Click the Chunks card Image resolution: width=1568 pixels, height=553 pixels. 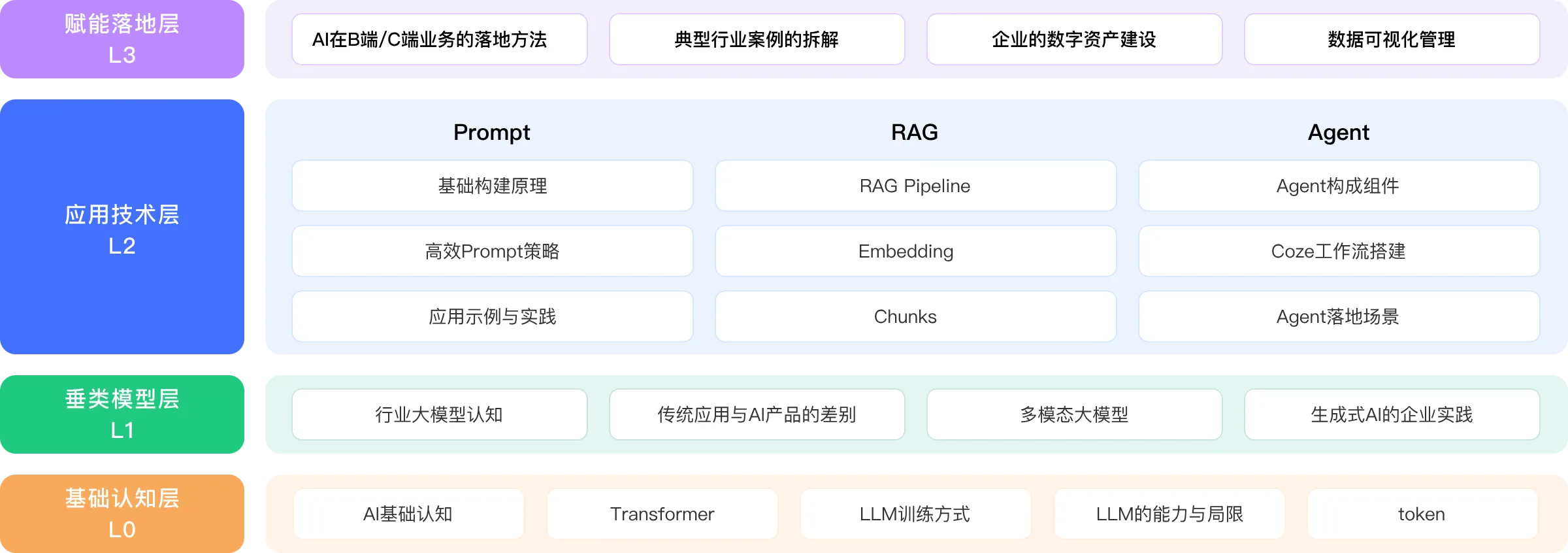pyautogui.click(x=915, y=317)
